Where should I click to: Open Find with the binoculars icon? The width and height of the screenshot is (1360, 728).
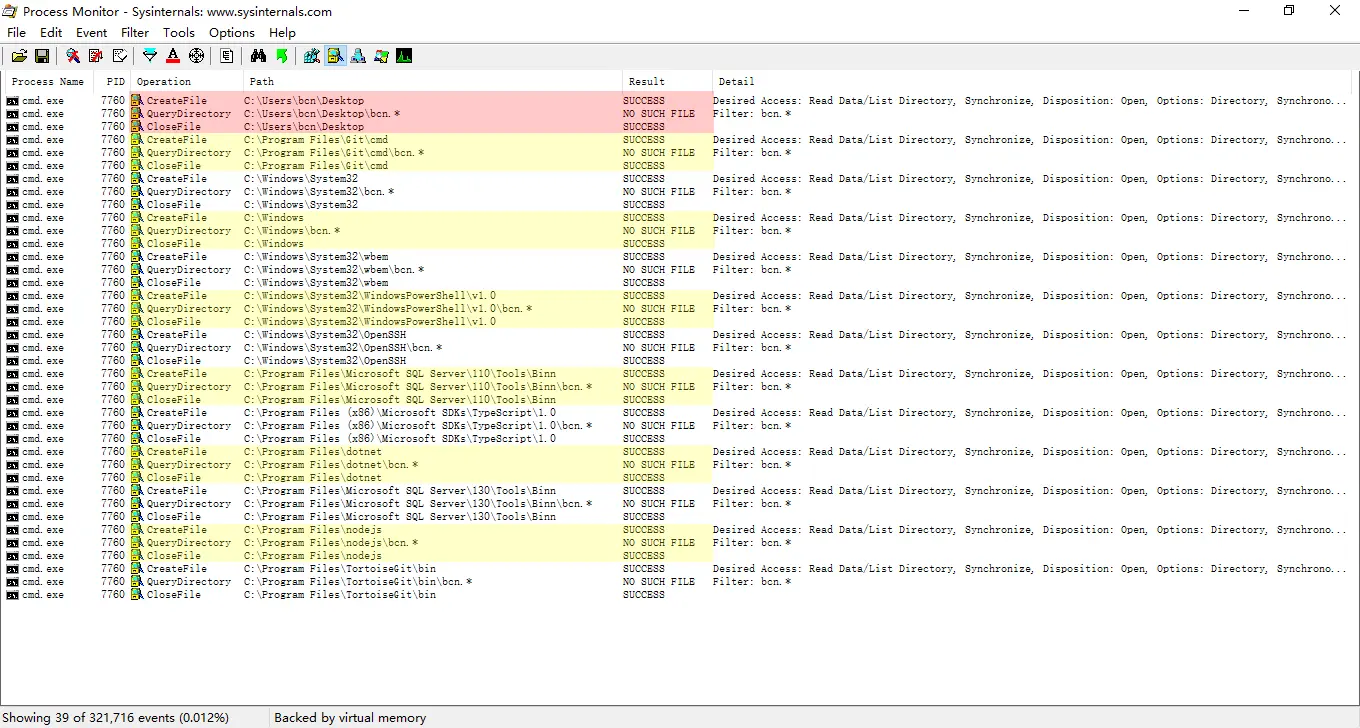click(x=258, y=56)
